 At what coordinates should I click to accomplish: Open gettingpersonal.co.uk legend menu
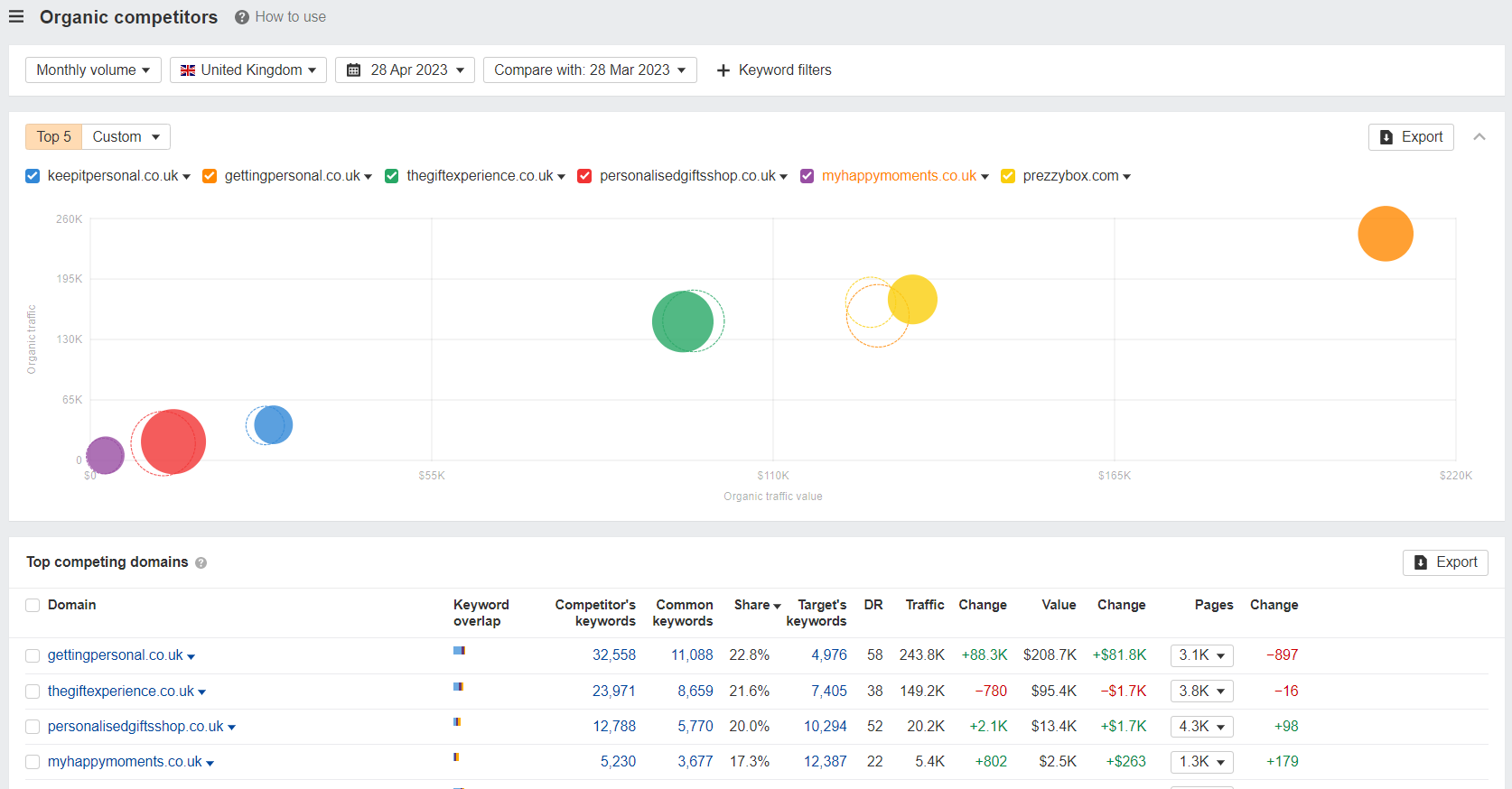tap(369, 177)
